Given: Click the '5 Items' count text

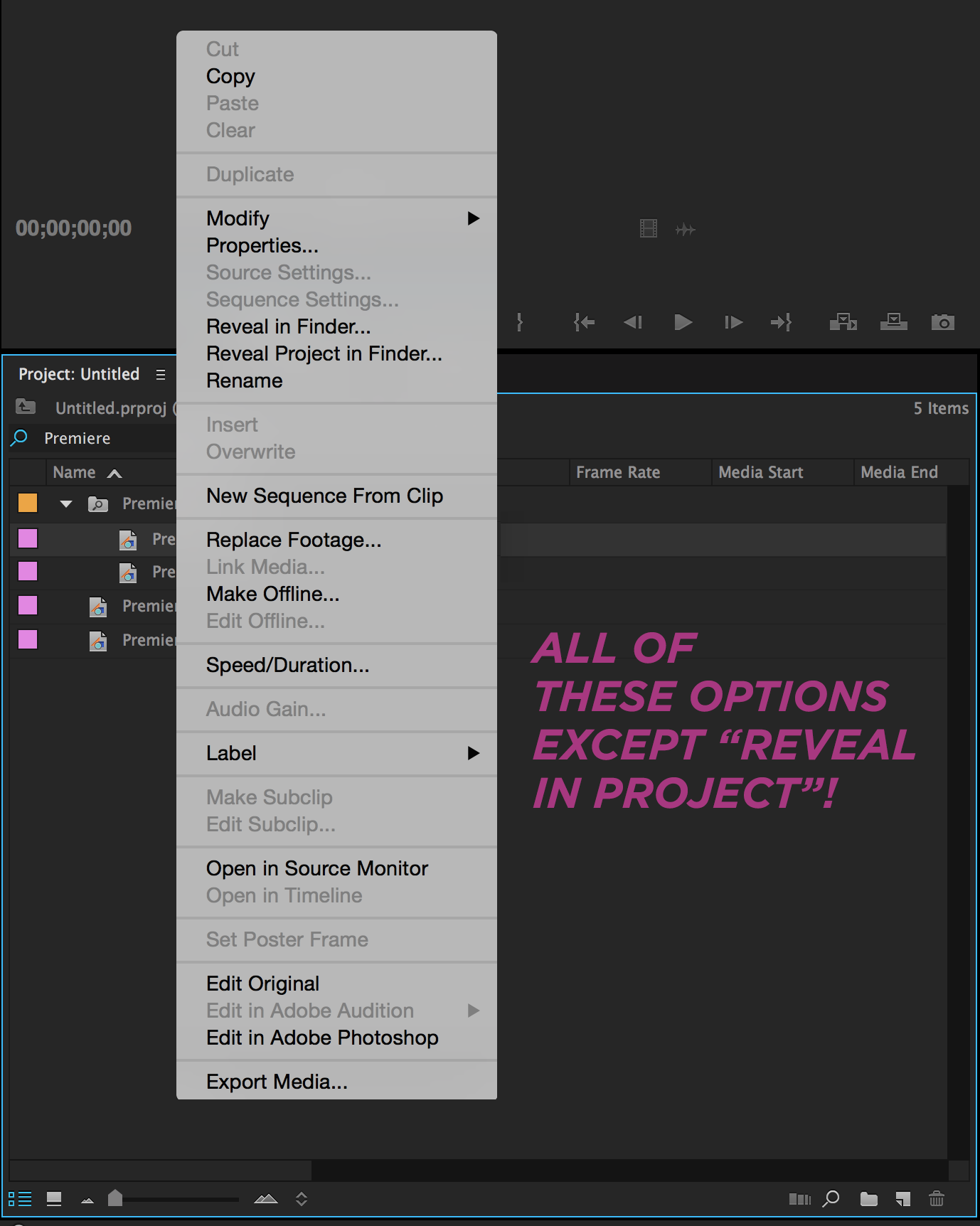Looking at the screenshot, I should pos(941,408).
